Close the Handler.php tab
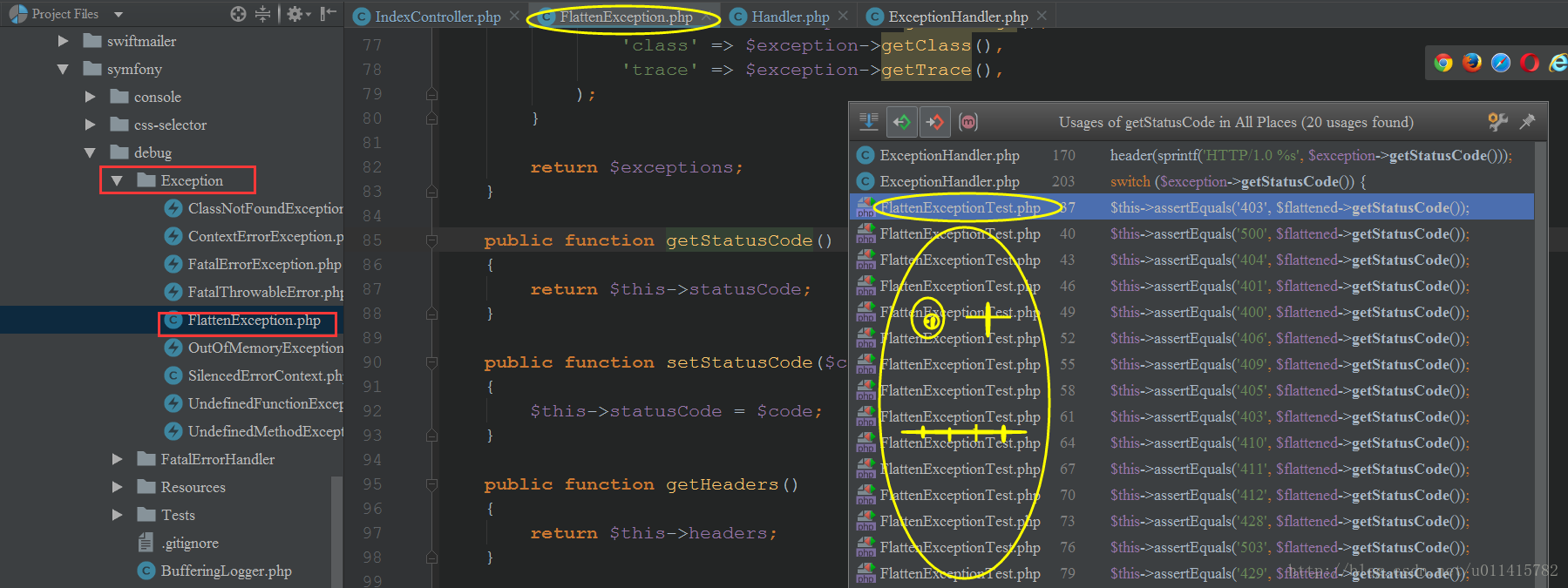The image size is (1568, 588). (x=843, y=16)
